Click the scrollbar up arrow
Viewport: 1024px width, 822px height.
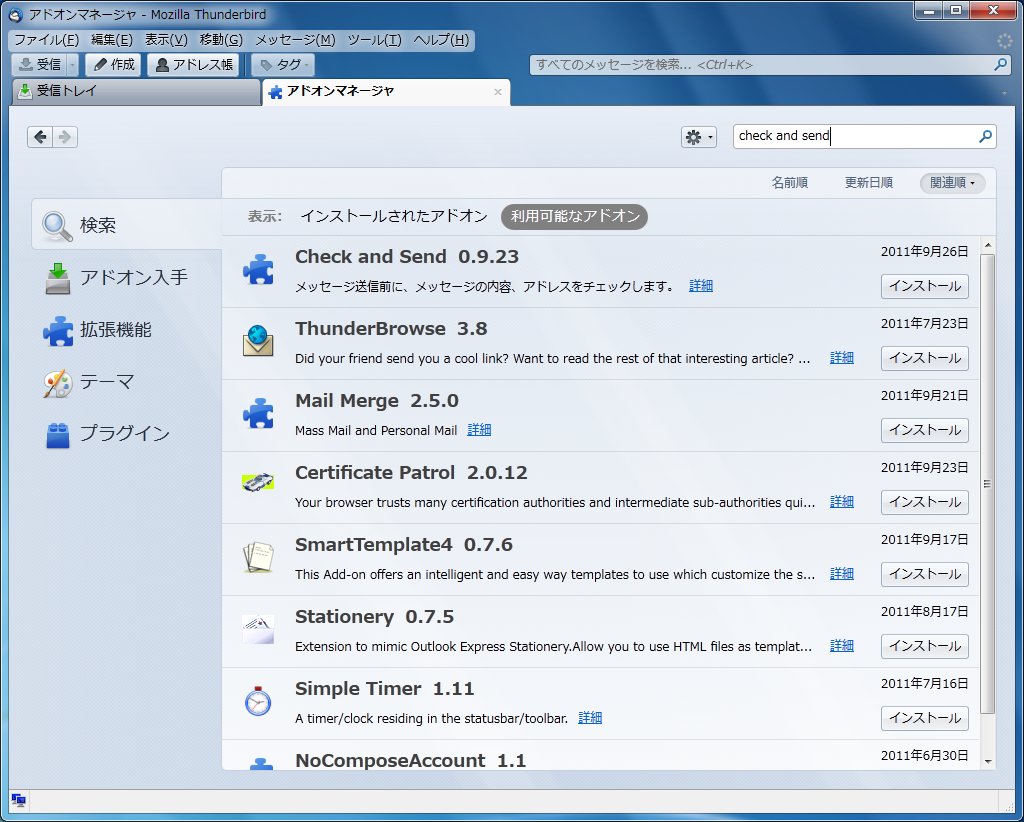coord(987,245)
